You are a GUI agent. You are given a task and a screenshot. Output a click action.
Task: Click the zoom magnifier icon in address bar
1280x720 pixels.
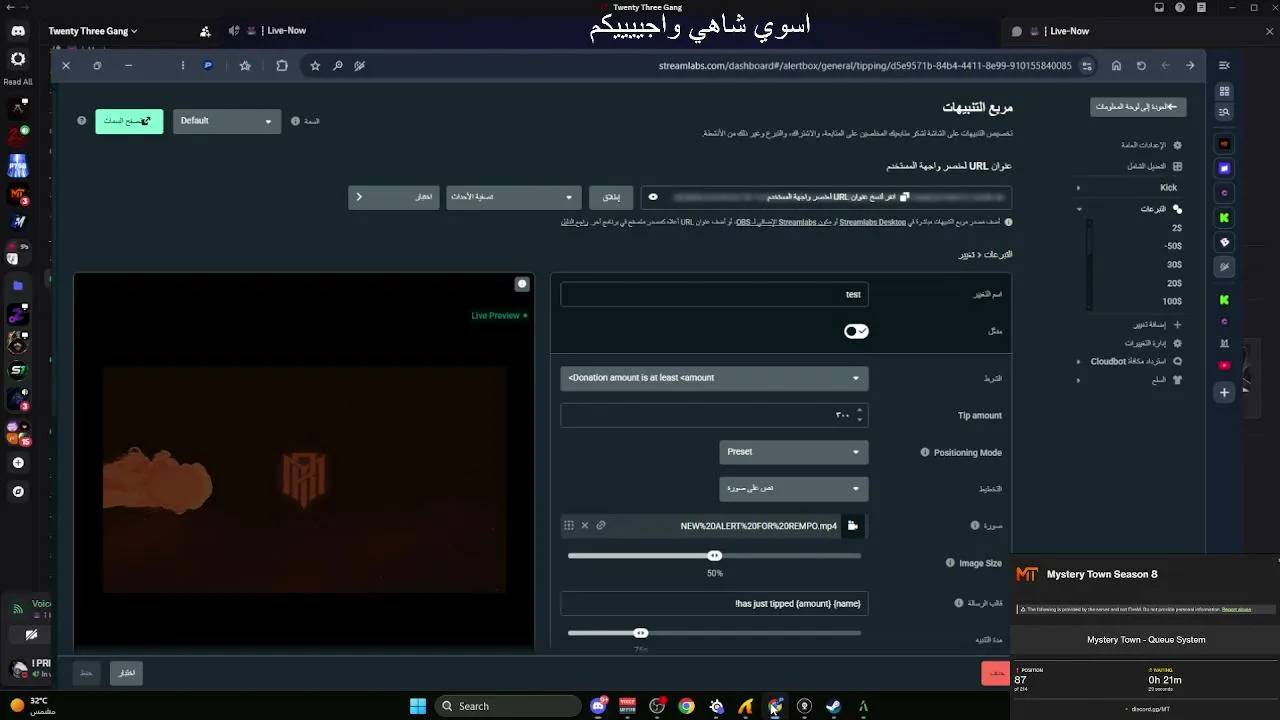[x=338, y=66]
